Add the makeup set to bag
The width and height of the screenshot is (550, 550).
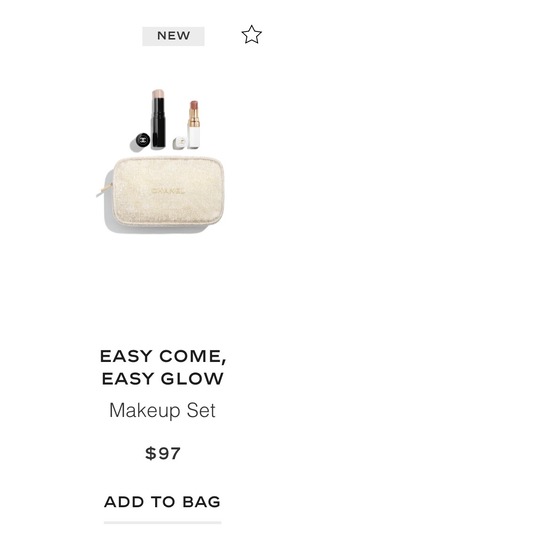coord(162,502)
